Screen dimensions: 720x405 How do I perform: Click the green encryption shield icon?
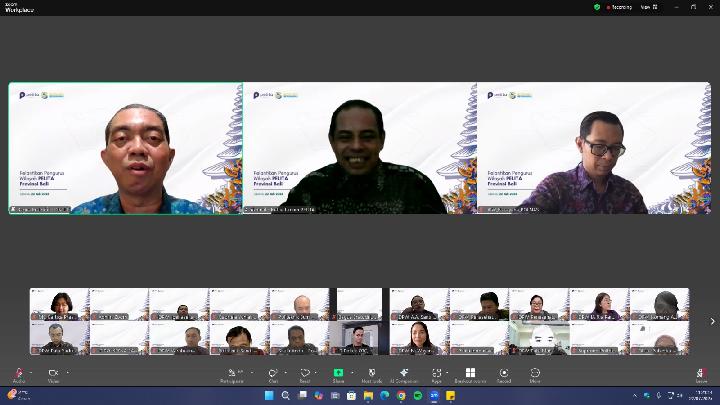point(597,7)
